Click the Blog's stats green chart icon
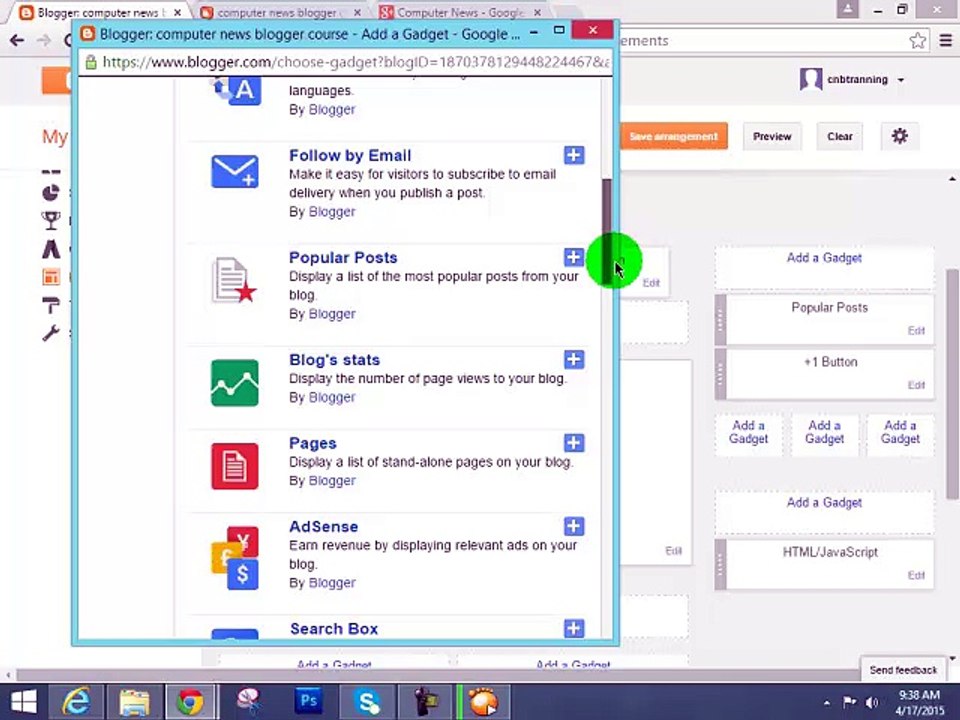Image resolution: width=960 pixels, height=720 pixels. [x=234, y=383]
